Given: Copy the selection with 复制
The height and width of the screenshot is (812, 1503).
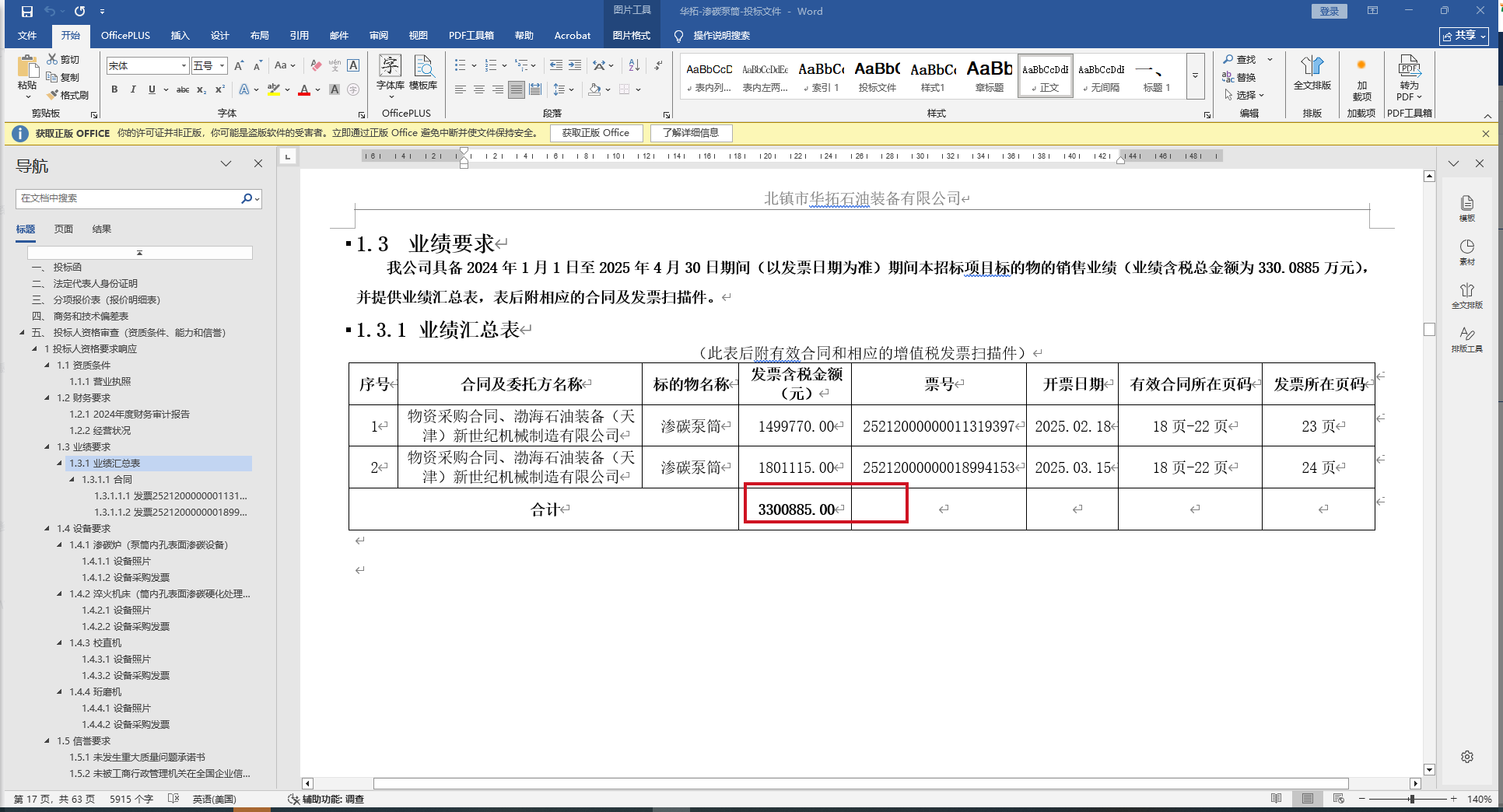Looking at the screenshot, I should click(63, 77).
